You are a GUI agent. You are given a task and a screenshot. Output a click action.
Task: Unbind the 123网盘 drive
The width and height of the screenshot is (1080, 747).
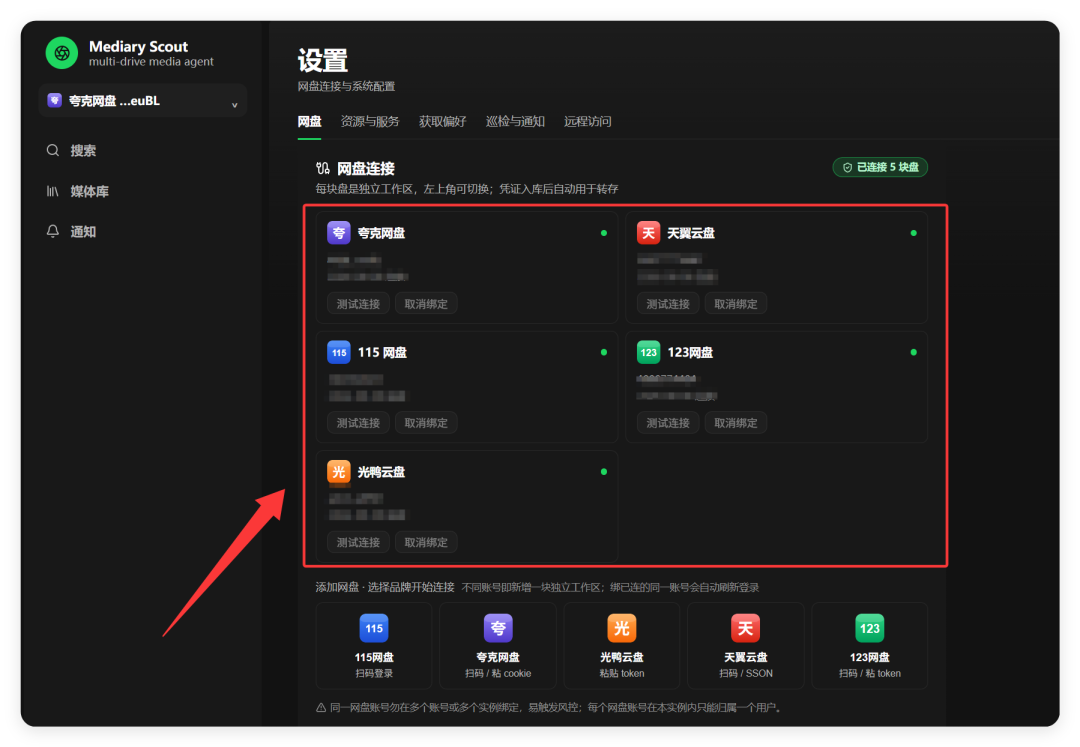click(x=736, y=423)
